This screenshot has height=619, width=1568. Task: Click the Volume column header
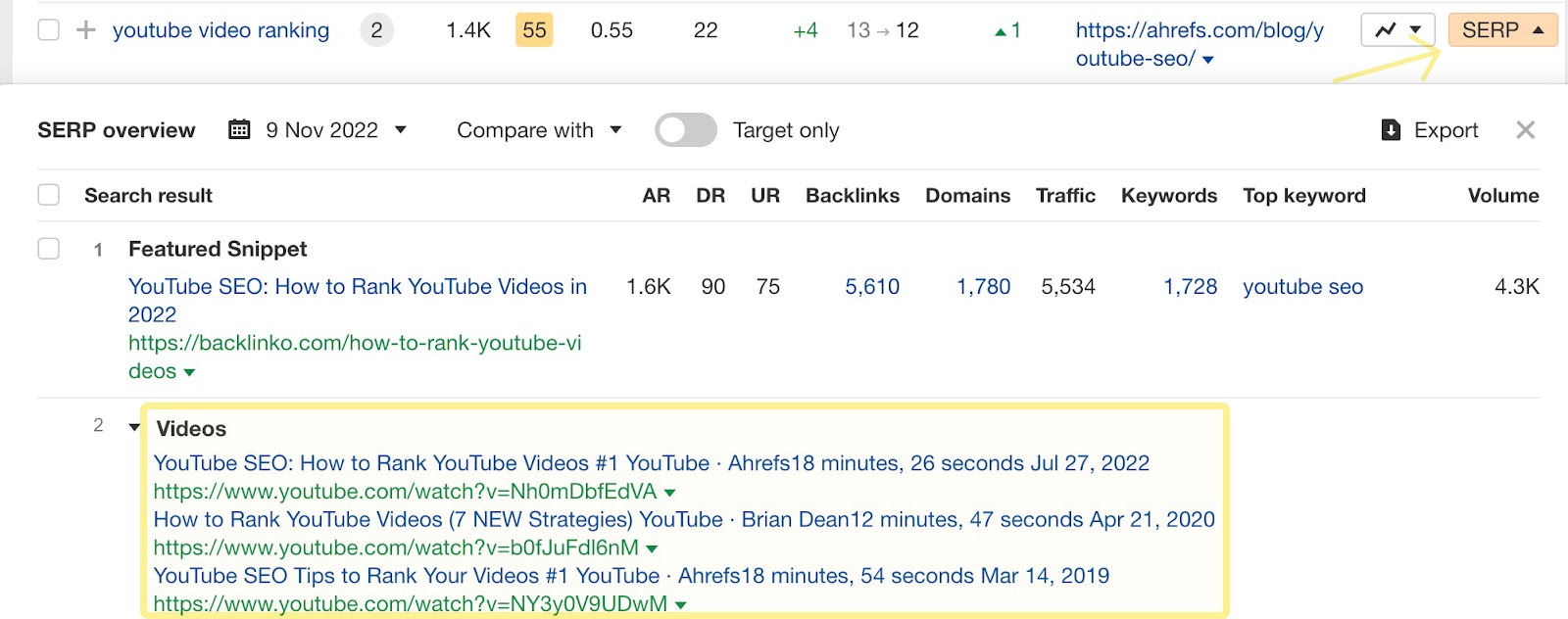[1503, 196]
